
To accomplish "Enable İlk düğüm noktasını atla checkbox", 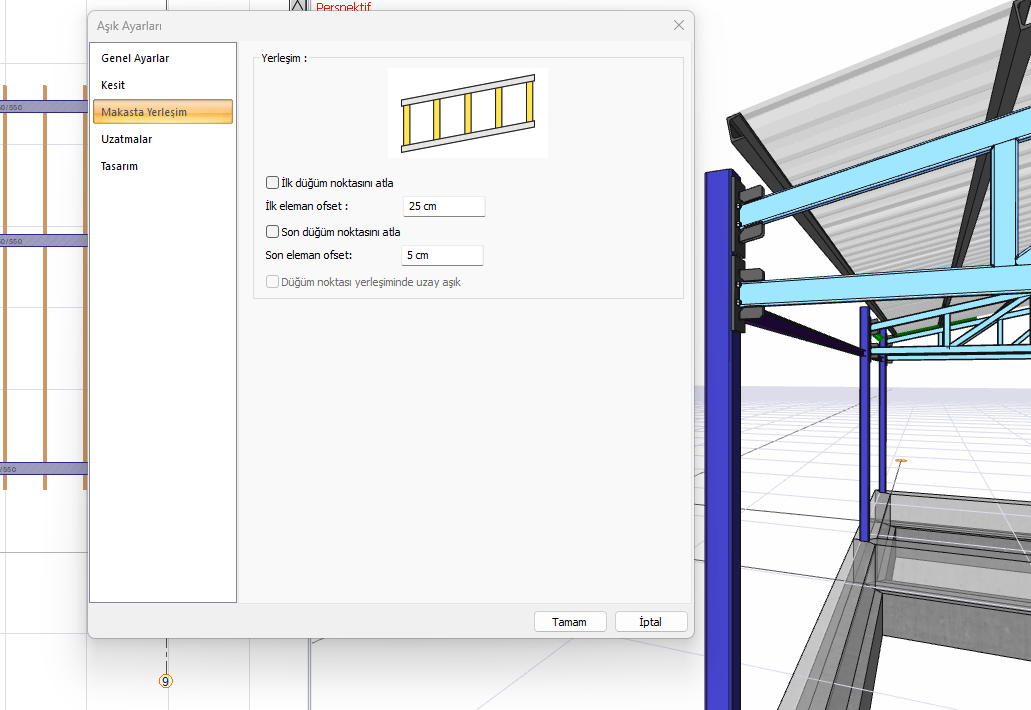I will (273, 183).
